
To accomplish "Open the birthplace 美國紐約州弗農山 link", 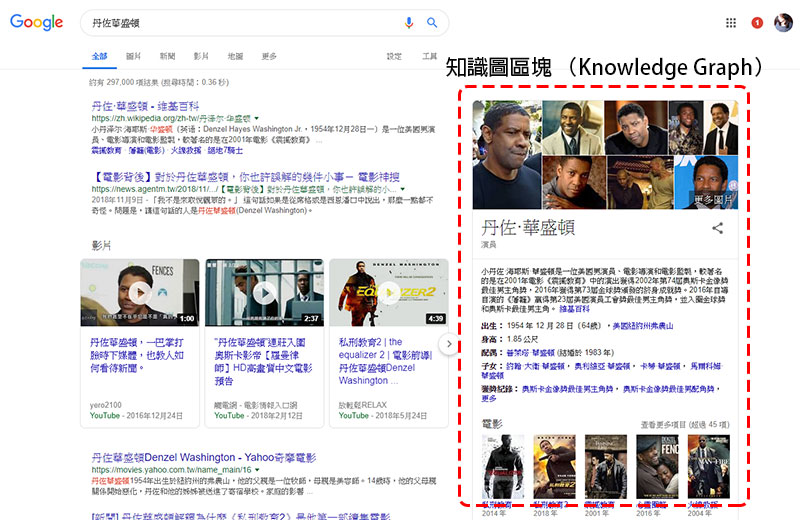I will (643, 326).
